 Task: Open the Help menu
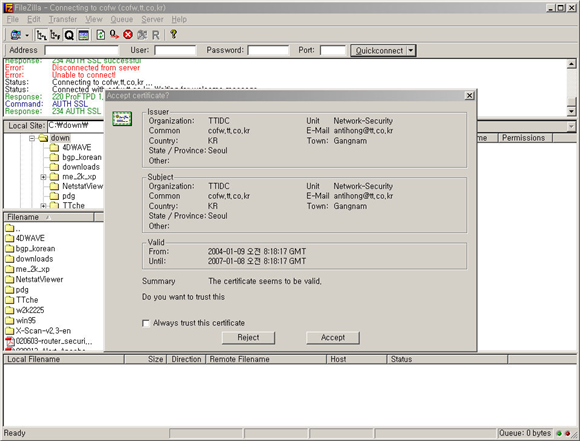179,19
